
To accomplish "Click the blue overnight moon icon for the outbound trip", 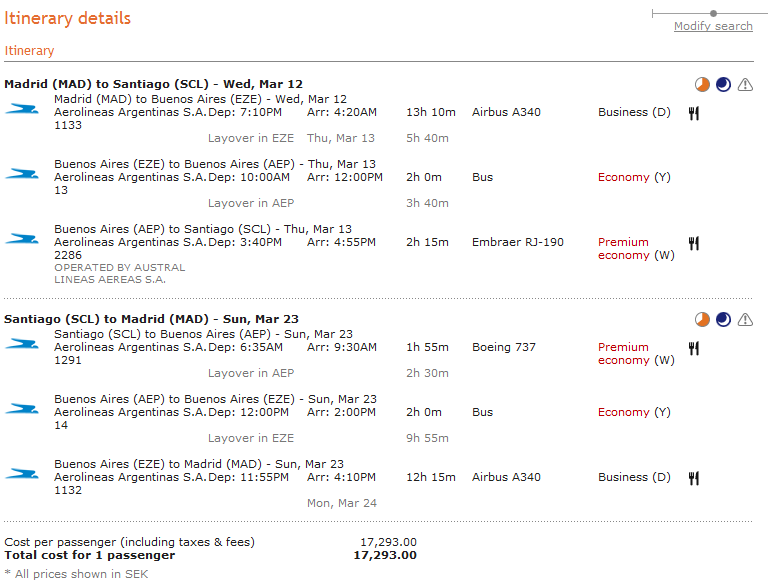I will point(723,85).
